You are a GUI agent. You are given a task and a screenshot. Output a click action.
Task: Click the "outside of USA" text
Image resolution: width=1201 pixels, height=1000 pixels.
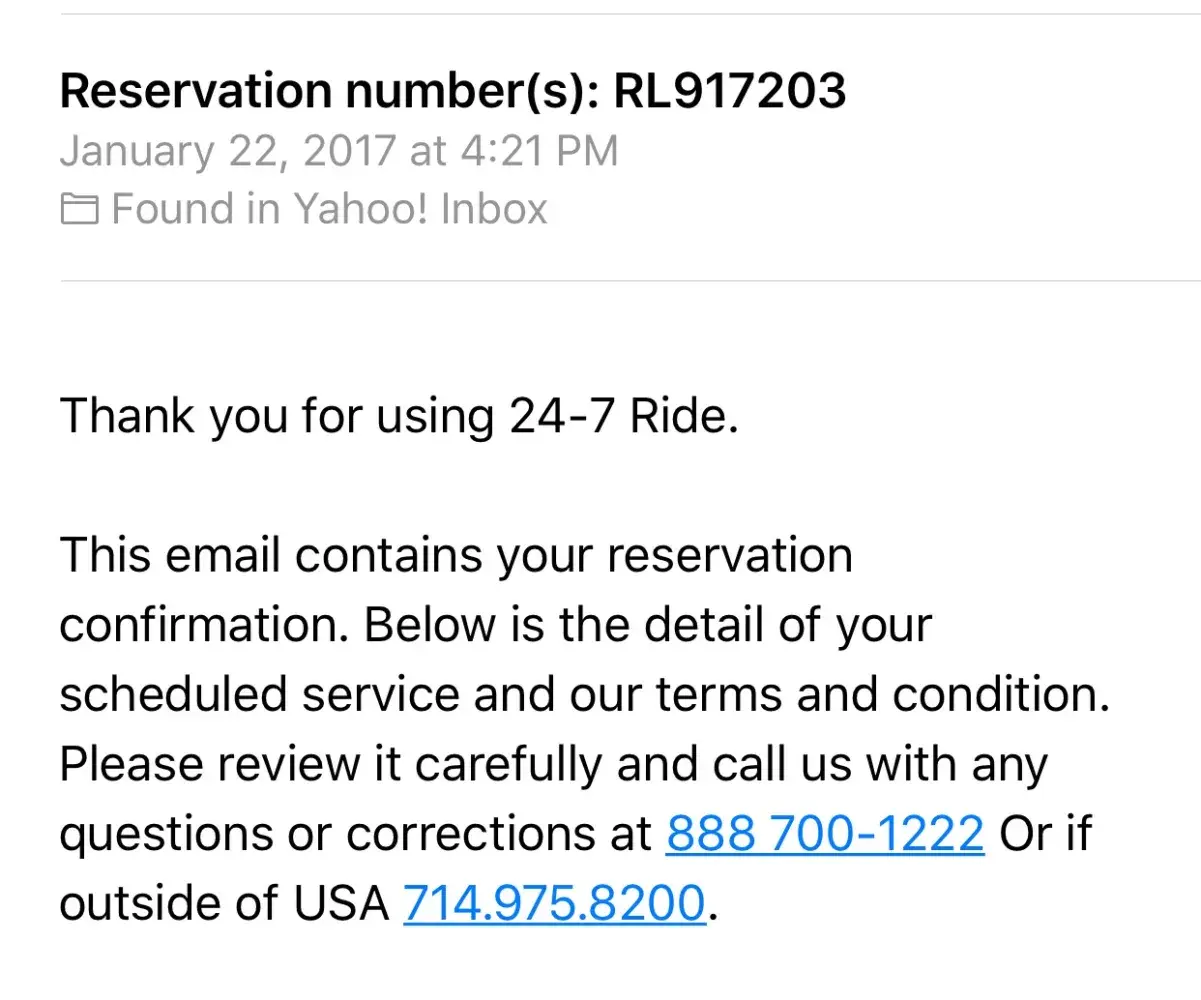[224, 904]
